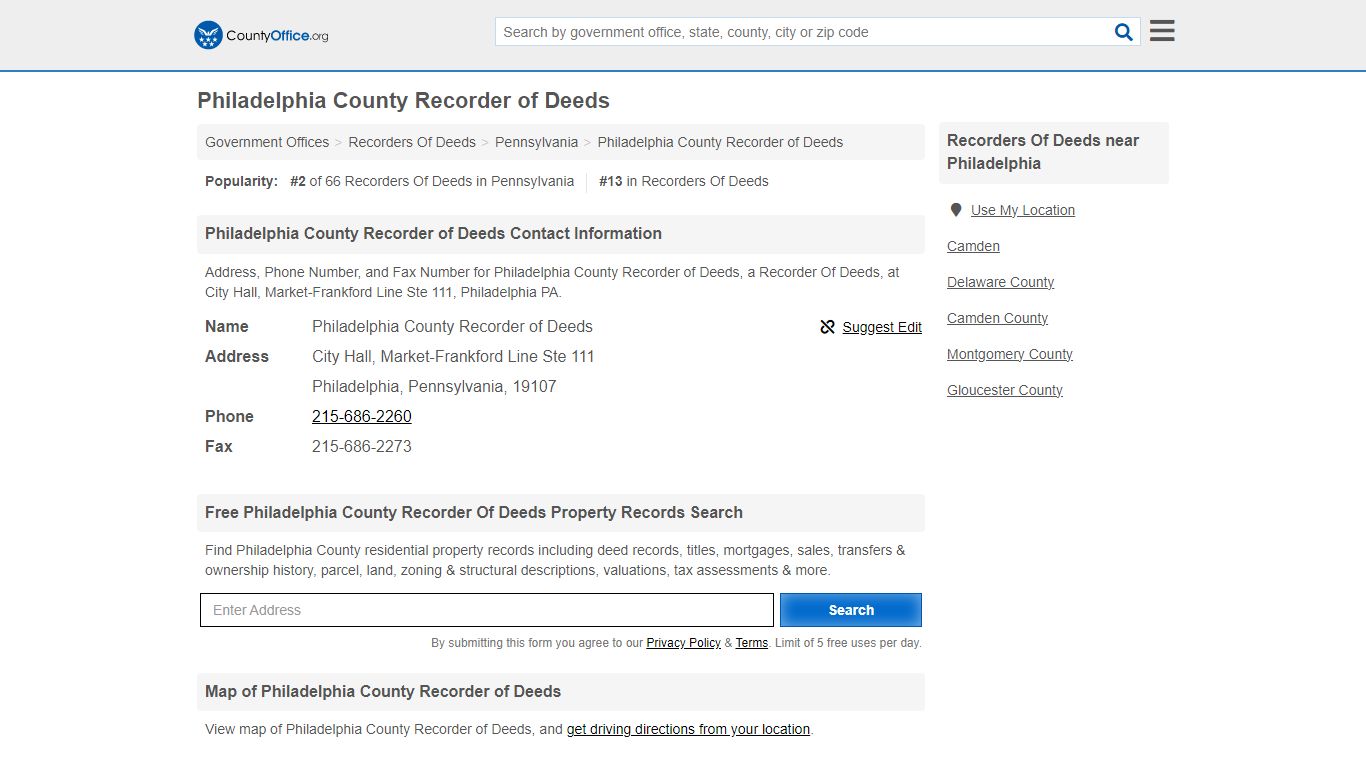Click the Enter Address field

[487, 610]
